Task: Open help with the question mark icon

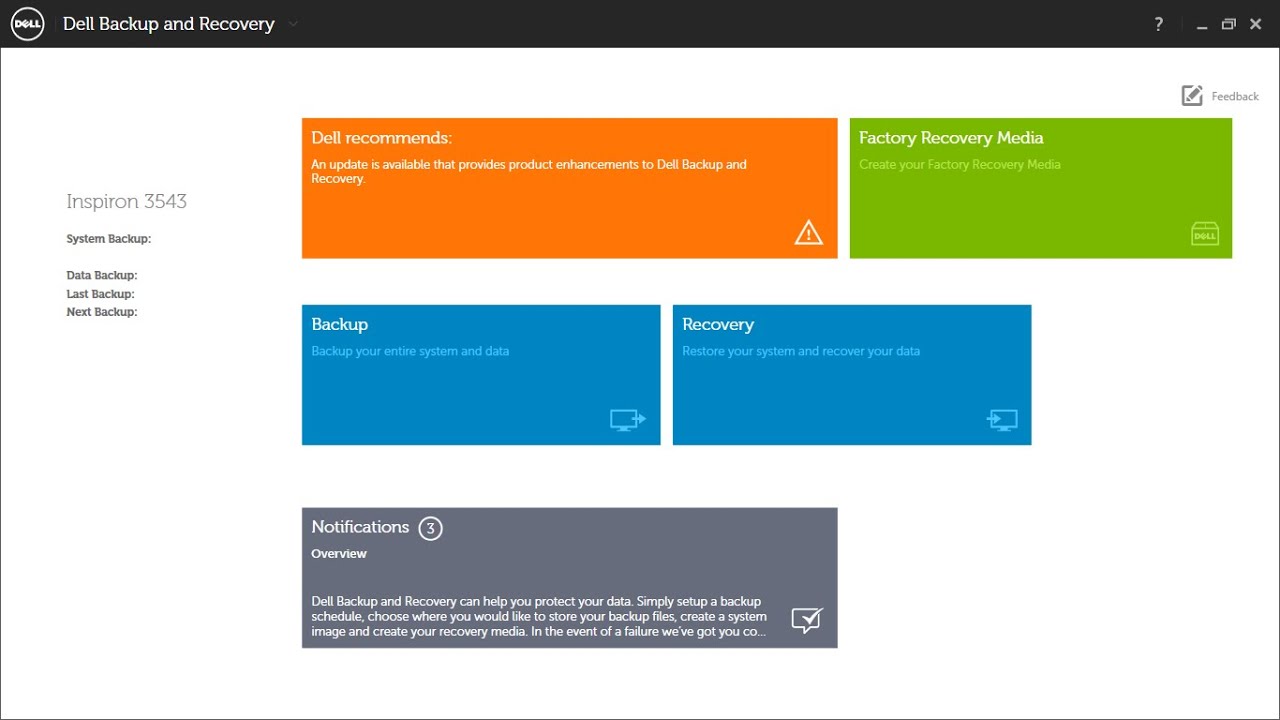Action: click(1159, 24)
